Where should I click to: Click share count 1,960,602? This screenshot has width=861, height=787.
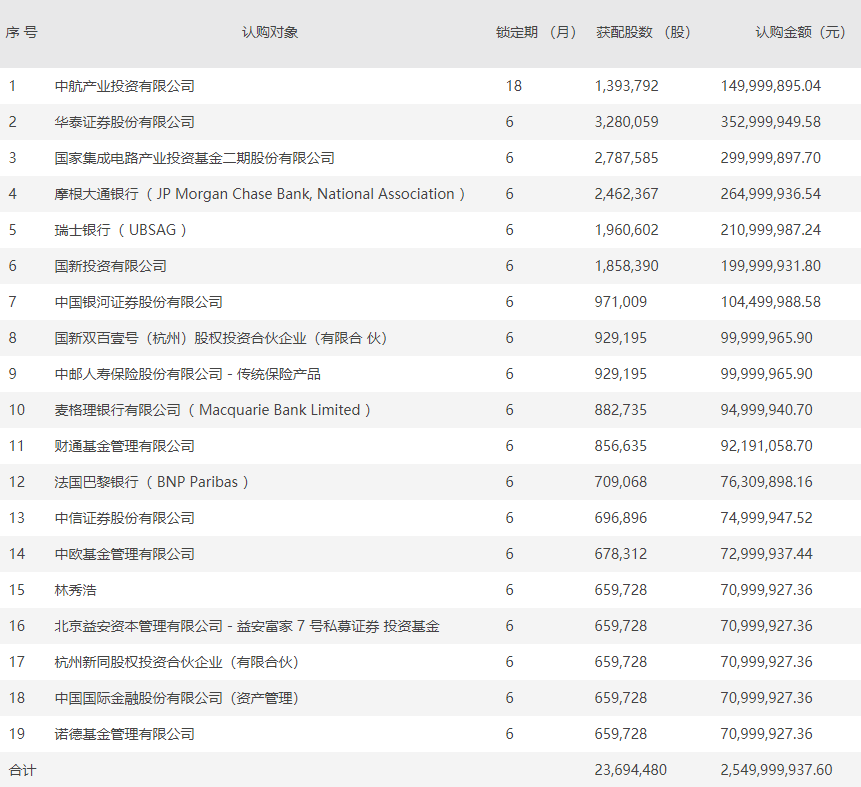coord(627,230)
